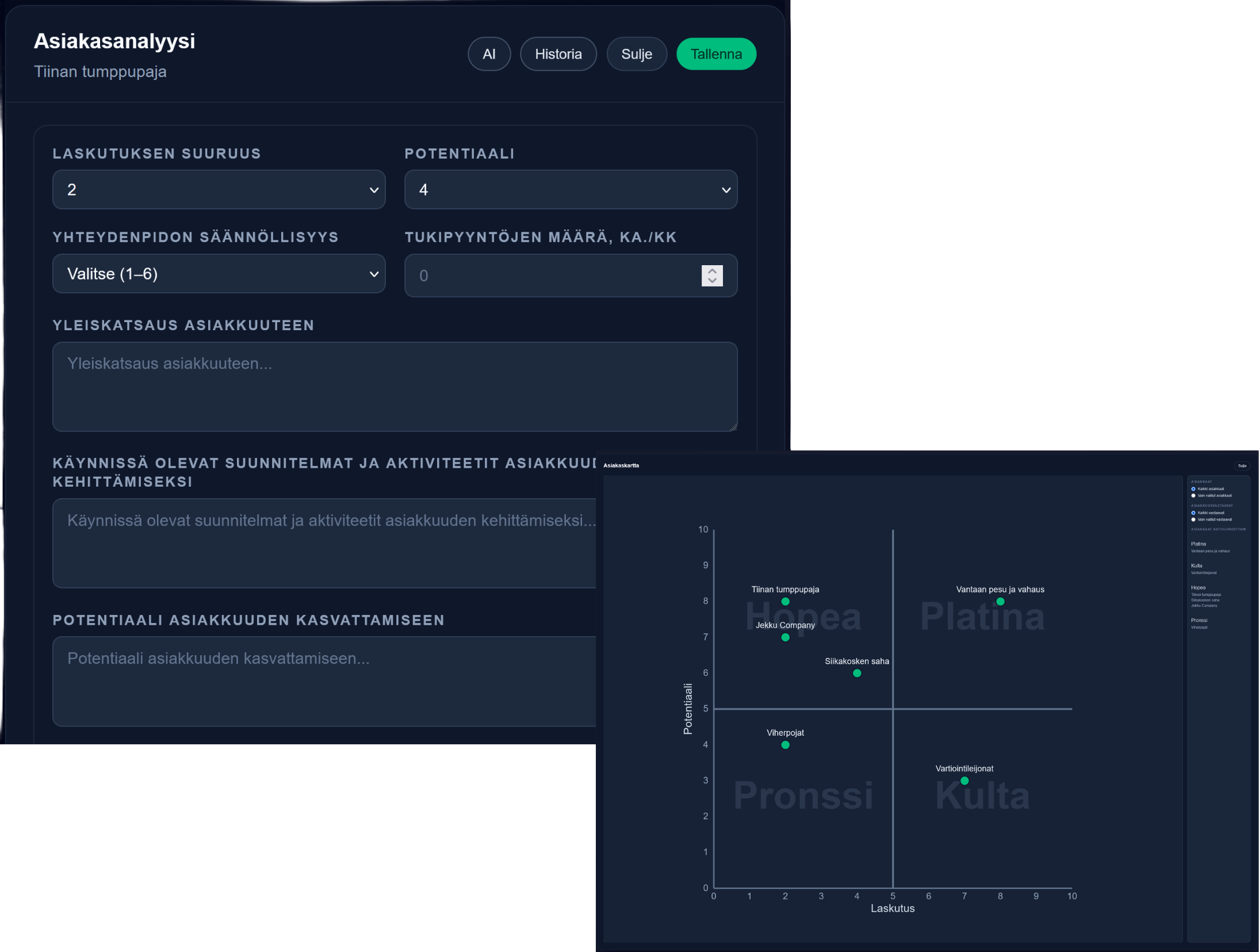1259x952 pixels.
Task: Click the Hopea category heading in sidebar
Action: (x=1199, y=588)
